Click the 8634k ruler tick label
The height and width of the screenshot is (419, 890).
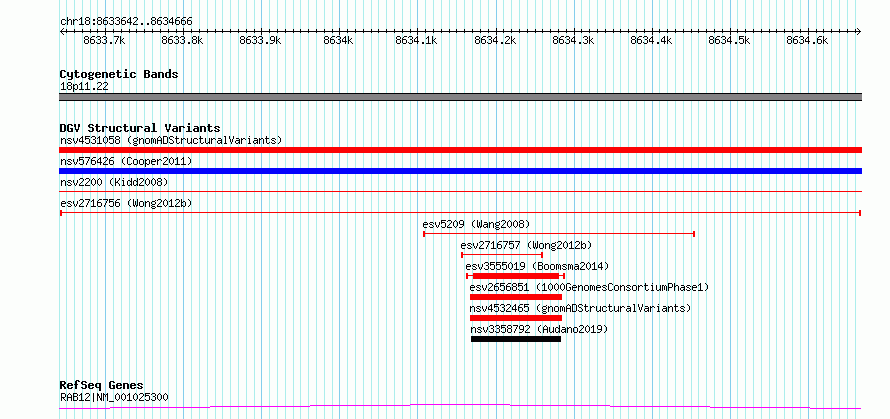[x=339, y=40]
